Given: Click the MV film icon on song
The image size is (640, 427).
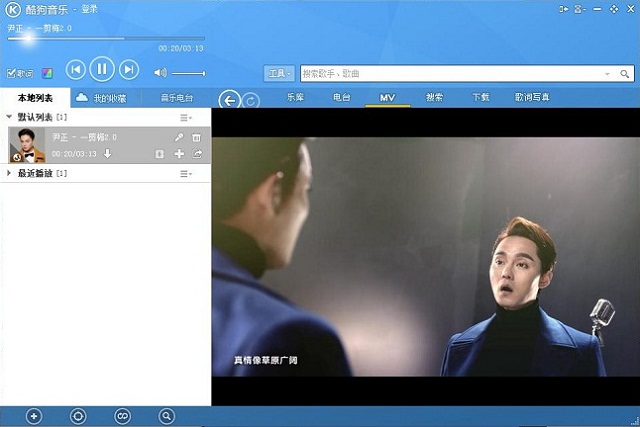Looking at the screenshot, I should [160, 154].
